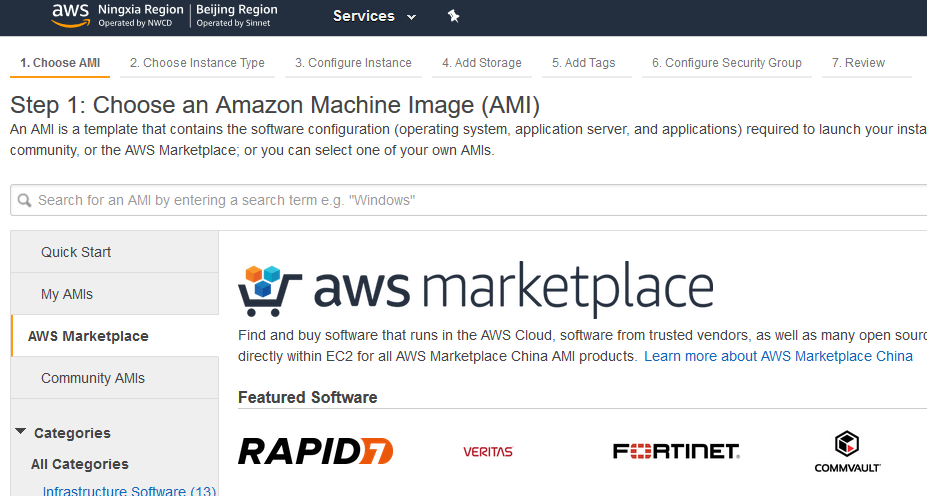Viewport: 927px width, 496px height.
Task: Click the AWS logo in header
Action: (x=70, y=16)
